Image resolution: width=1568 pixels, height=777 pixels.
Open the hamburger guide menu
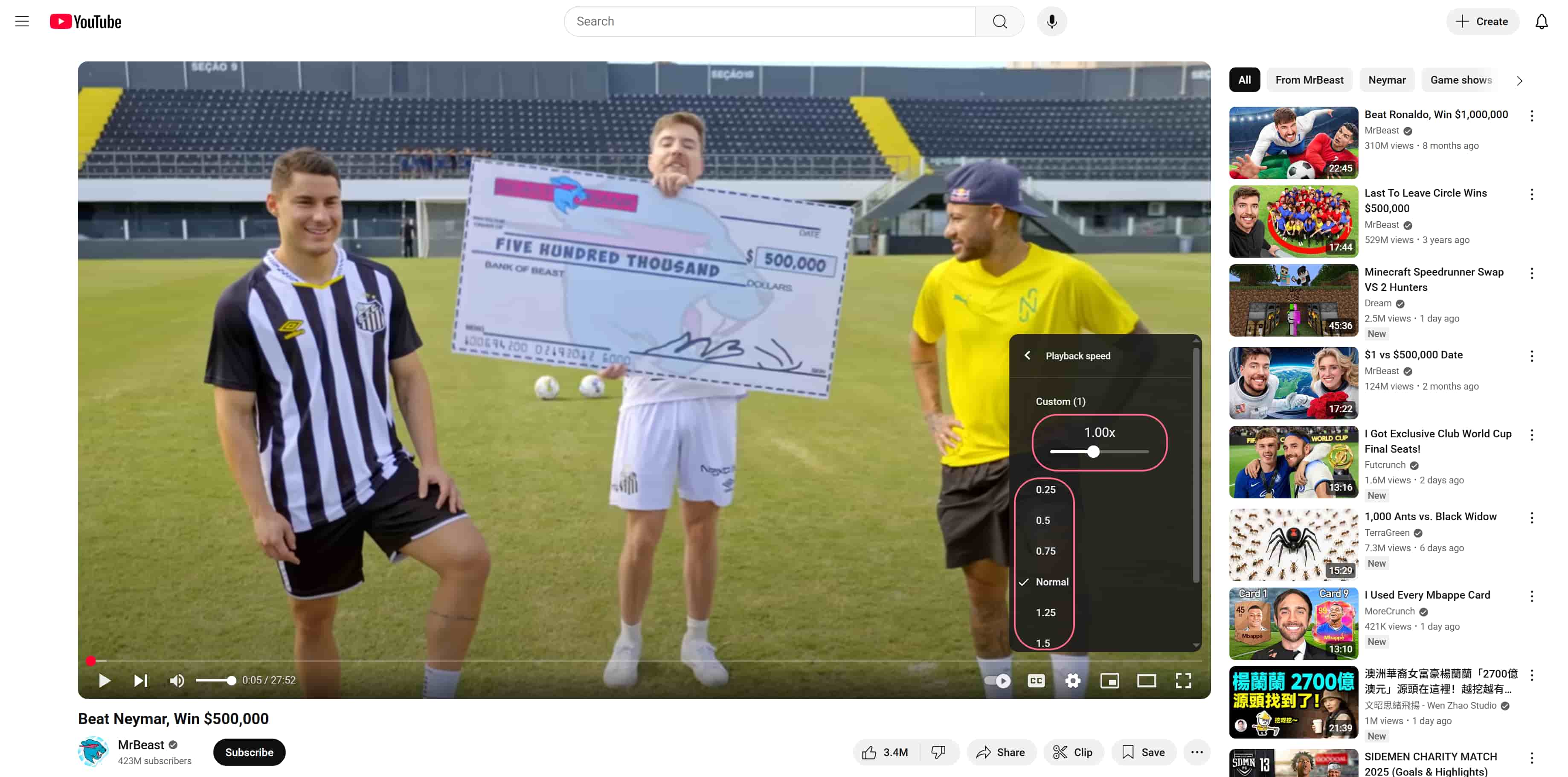(x=22, y=21)
